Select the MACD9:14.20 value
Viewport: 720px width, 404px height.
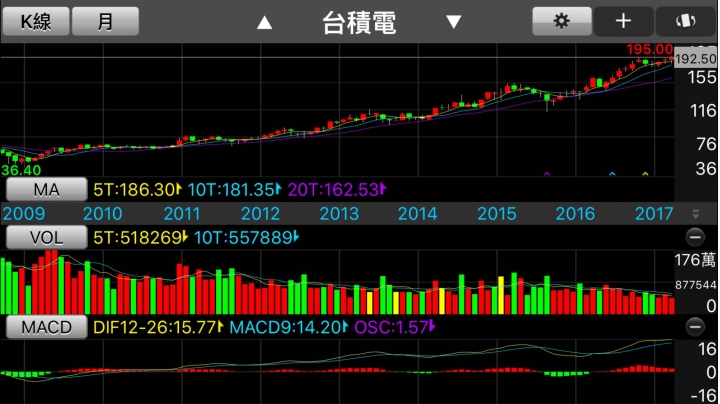288,327
